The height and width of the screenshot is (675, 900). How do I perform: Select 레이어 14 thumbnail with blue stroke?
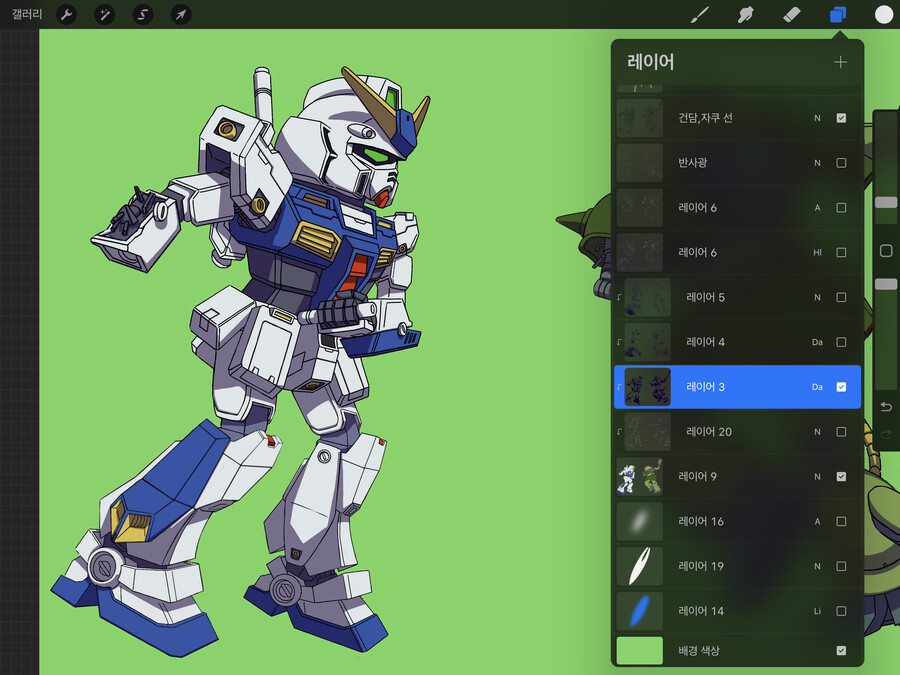click(639, 611)
